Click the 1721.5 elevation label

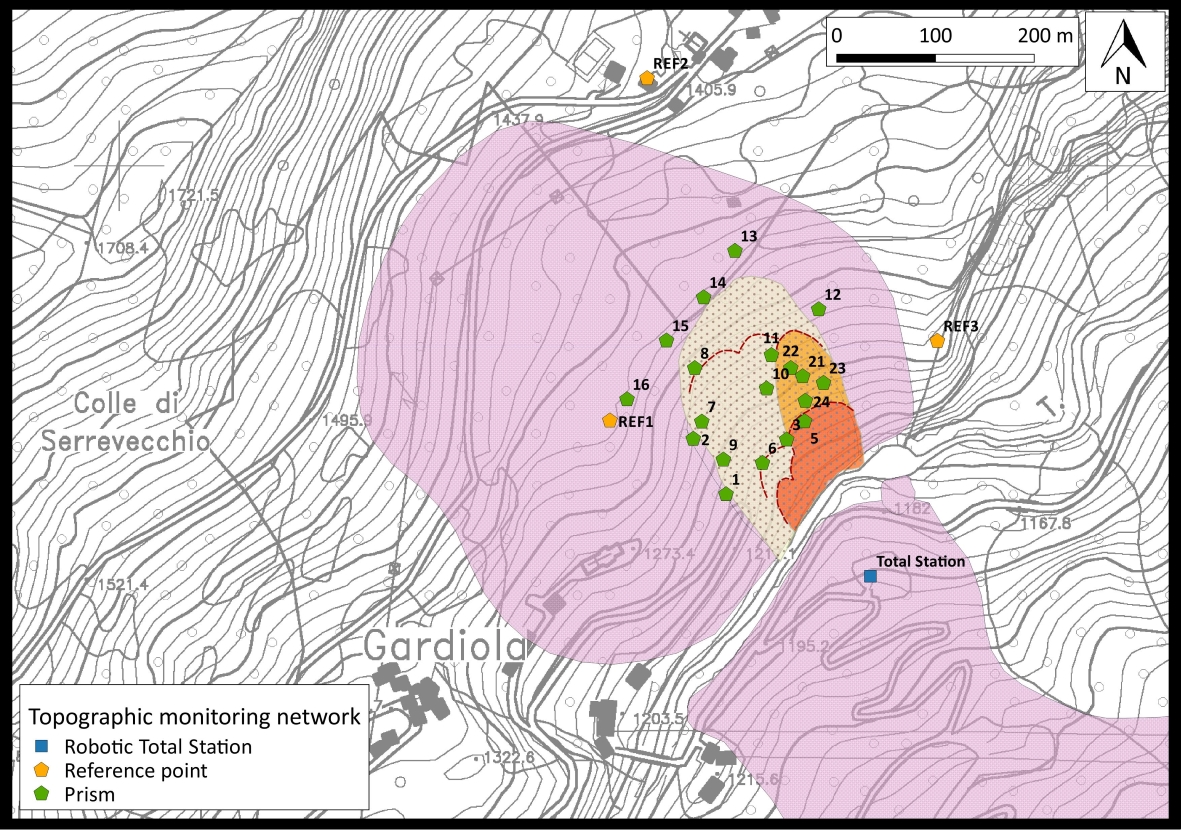click(193, 195)
